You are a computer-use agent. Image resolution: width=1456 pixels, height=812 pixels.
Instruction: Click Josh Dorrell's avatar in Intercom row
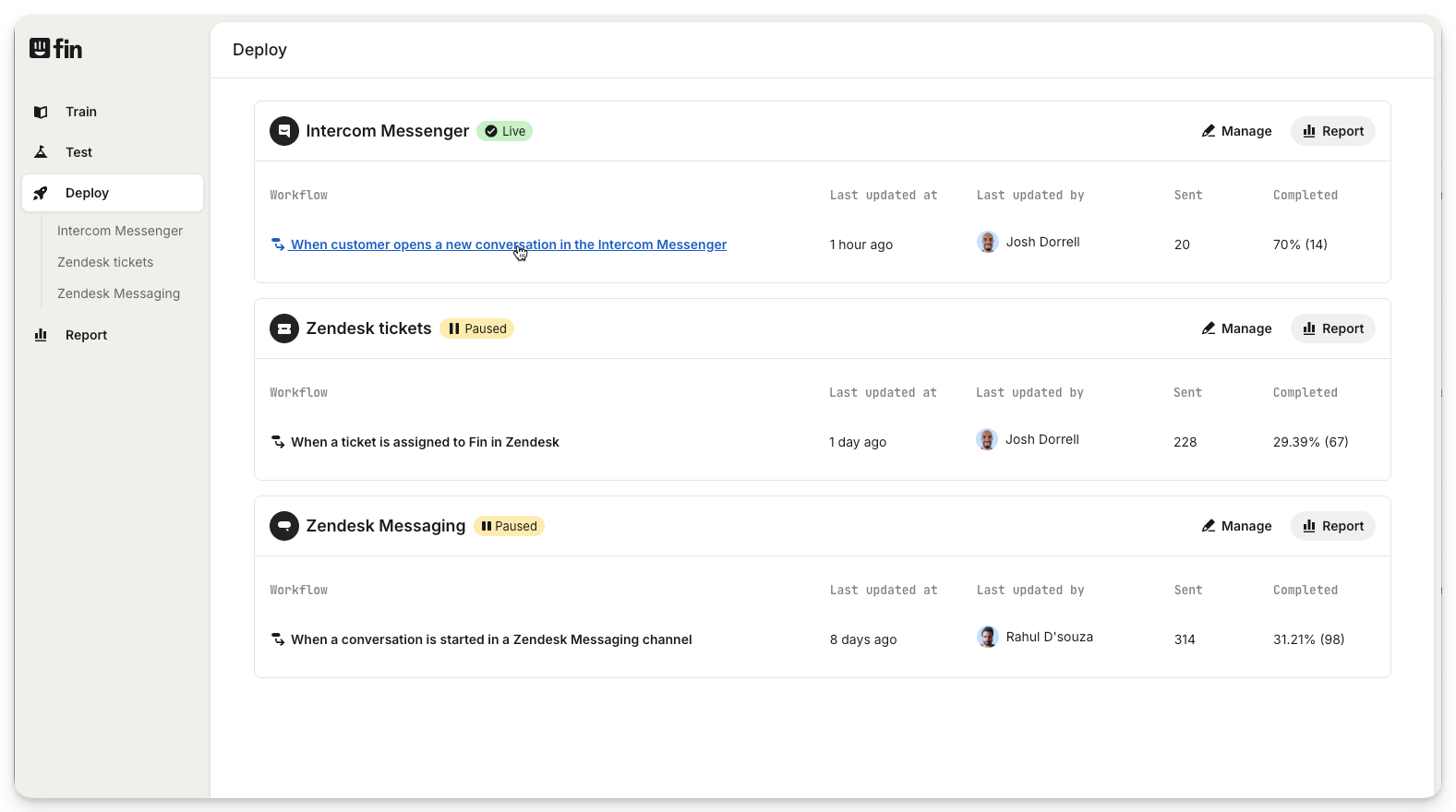[x=988, y=242]
